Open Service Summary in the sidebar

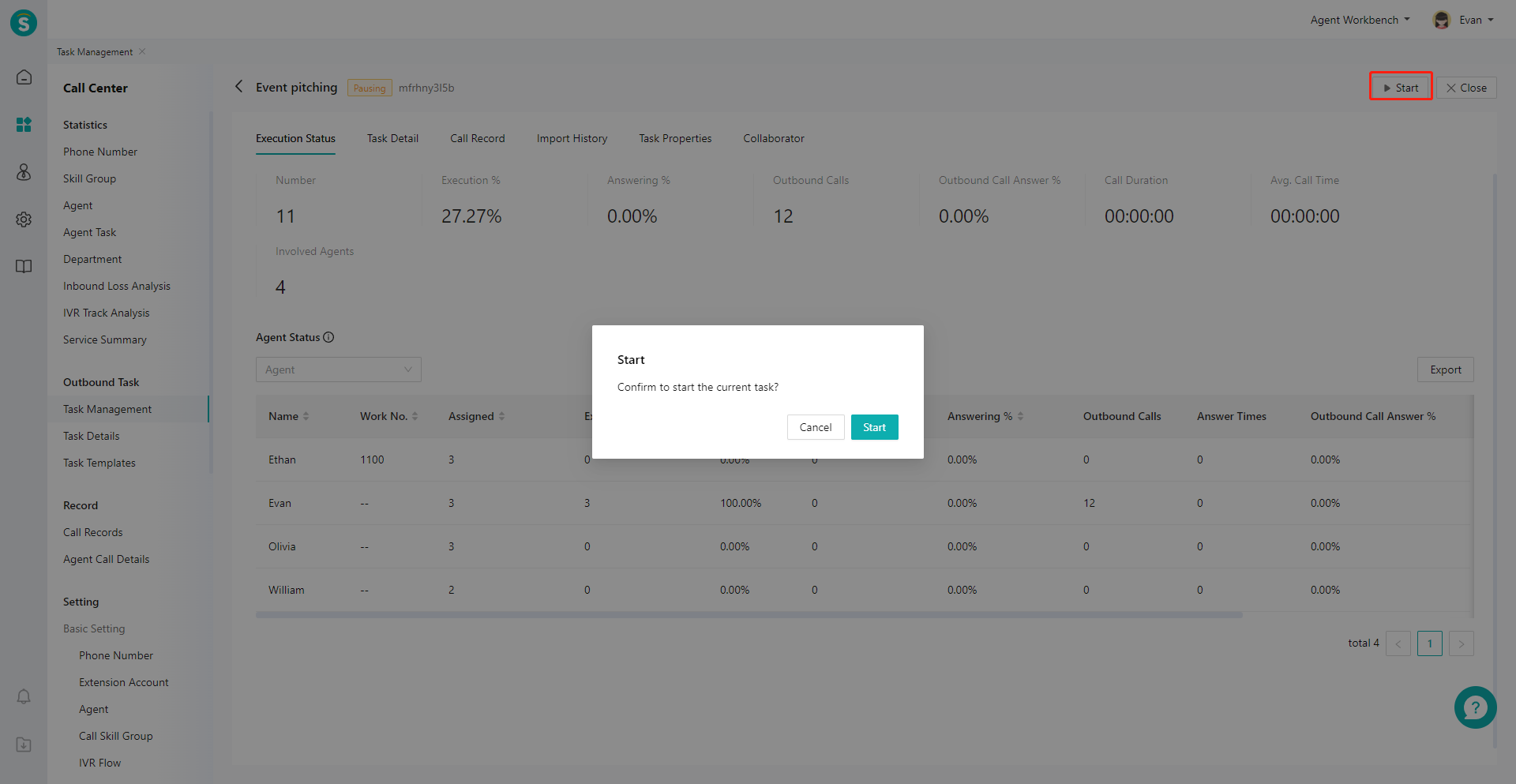105,339
